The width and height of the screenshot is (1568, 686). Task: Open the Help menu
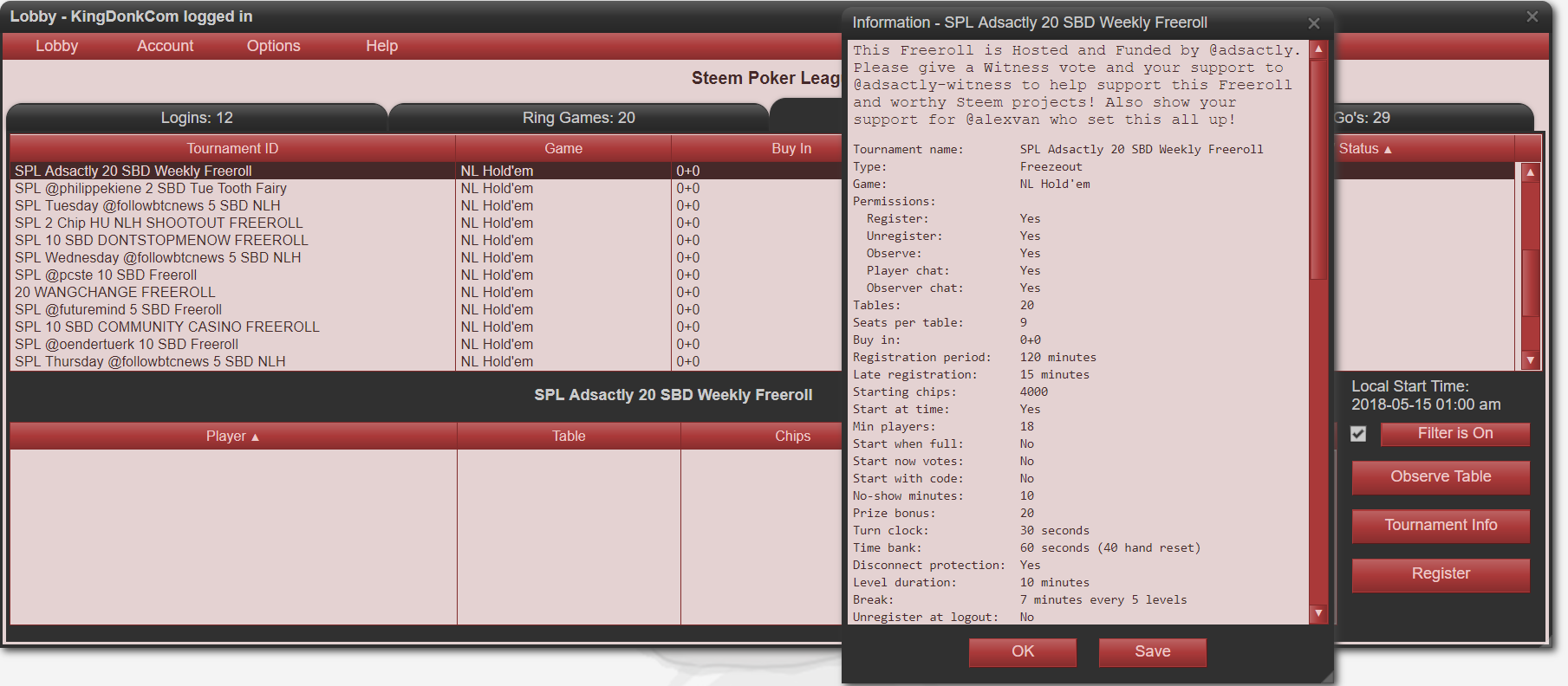coord(381,46)
